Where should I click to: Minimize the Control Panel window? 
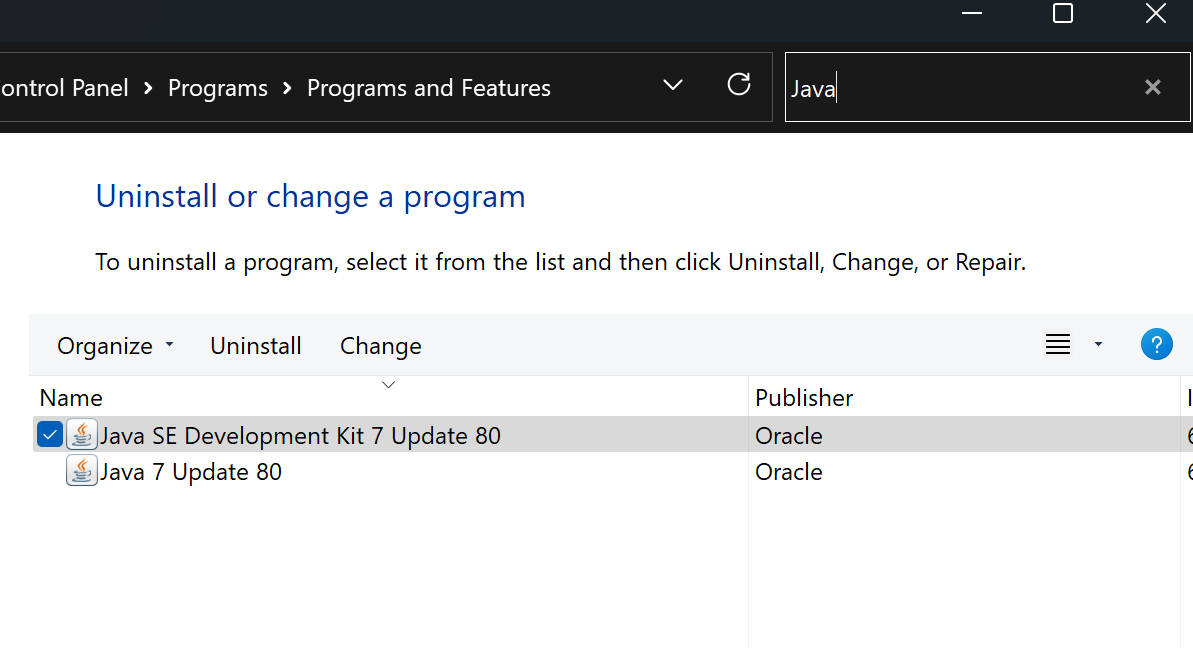click(972, 13)
